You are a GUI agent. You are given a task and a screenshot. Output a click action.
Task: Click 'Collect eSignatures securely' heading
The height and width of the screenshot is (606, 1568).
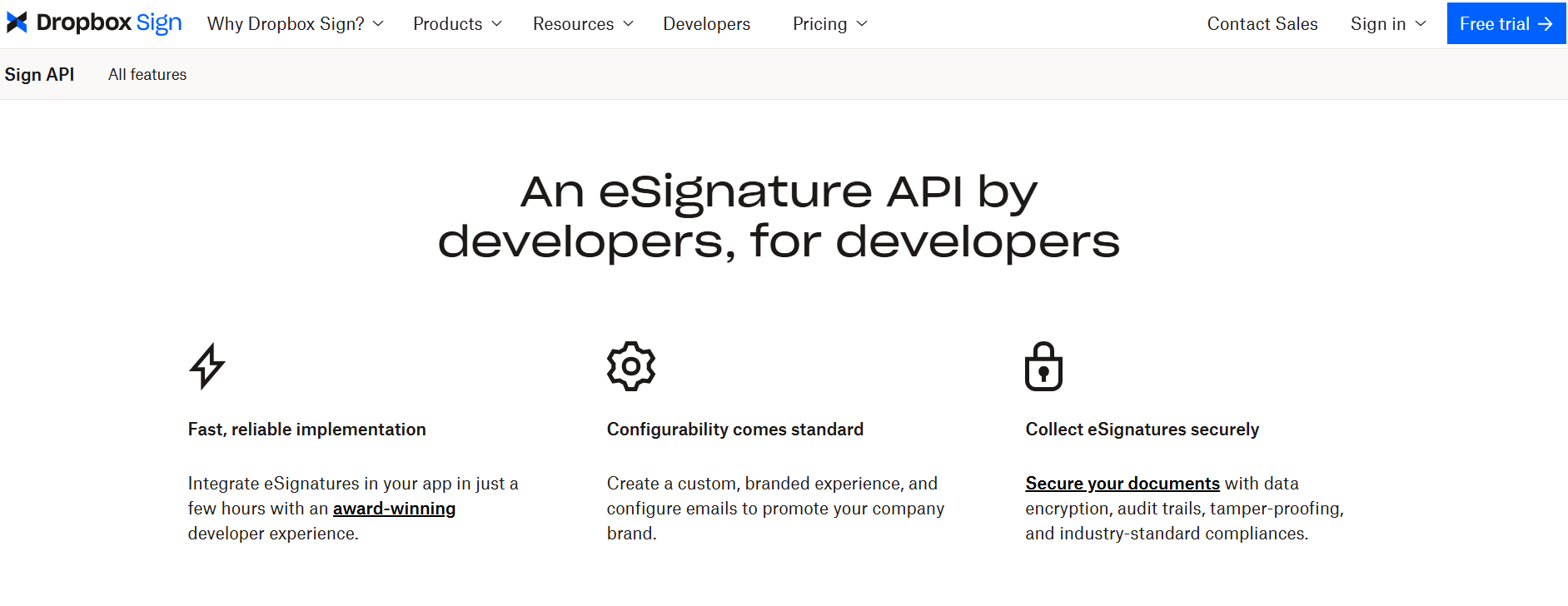pos(1142,430)
